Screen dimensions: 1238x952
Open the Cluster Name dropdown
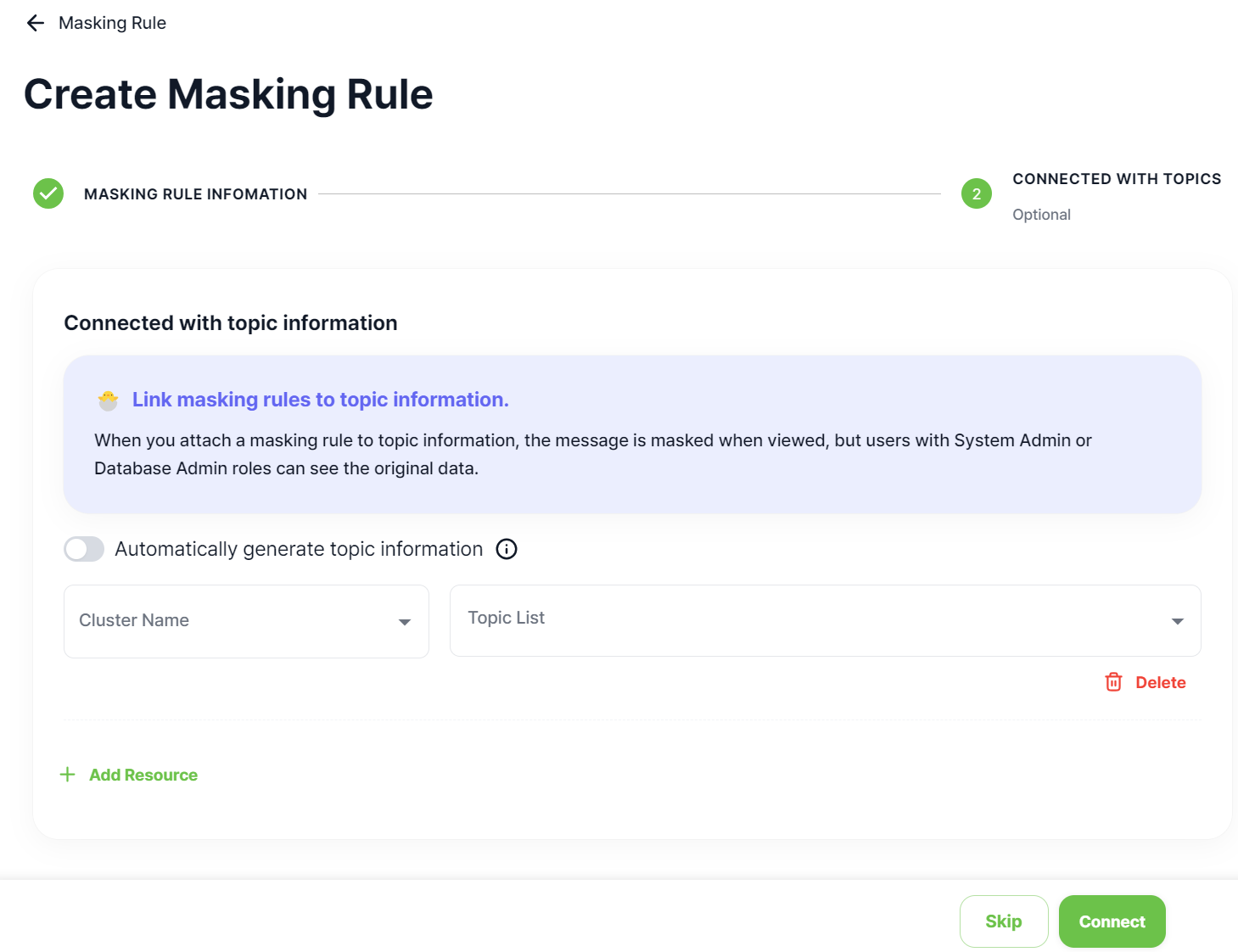pyautogui.click(x=245, y=621)
